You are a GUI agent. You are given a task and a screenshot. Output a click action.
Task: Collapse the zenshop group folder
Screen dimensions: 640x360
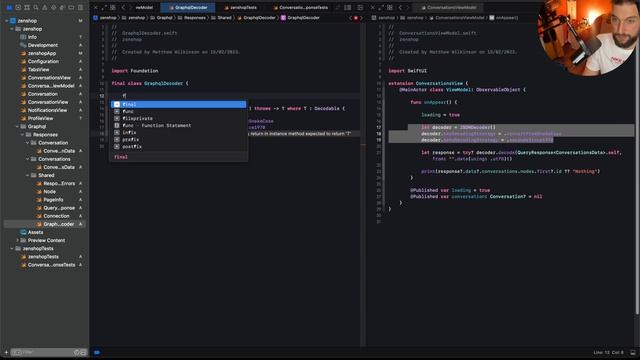pos(12,29)
